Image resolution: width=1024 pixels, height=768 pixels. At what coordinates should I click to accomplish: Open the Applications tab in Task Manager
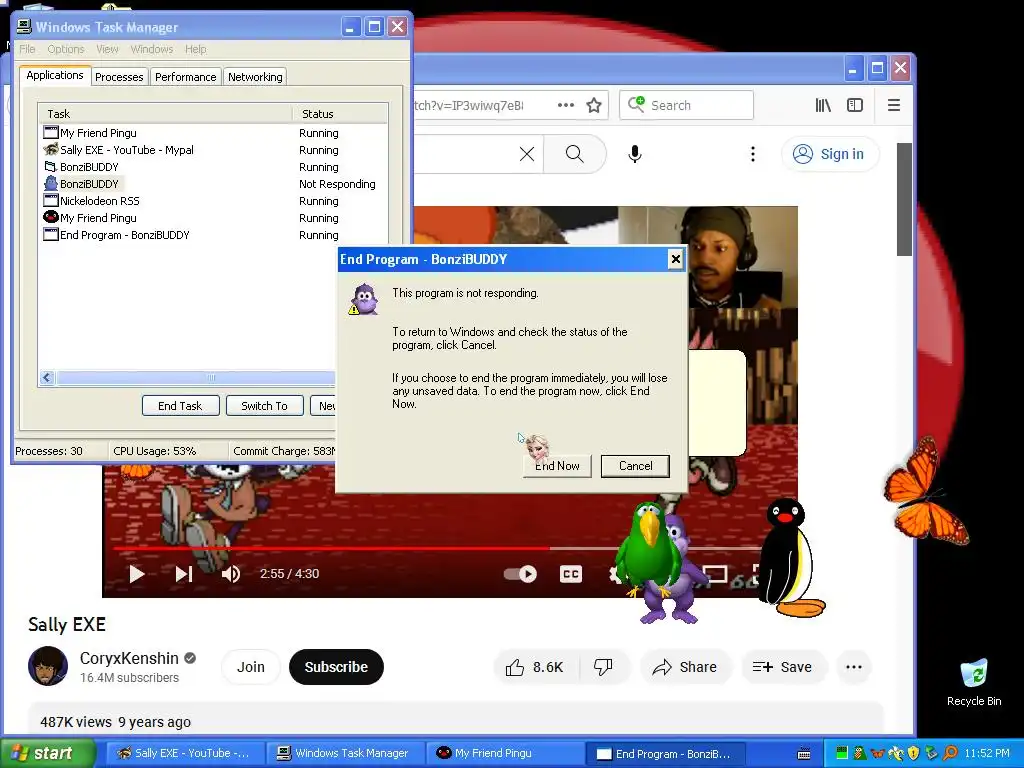55,75
